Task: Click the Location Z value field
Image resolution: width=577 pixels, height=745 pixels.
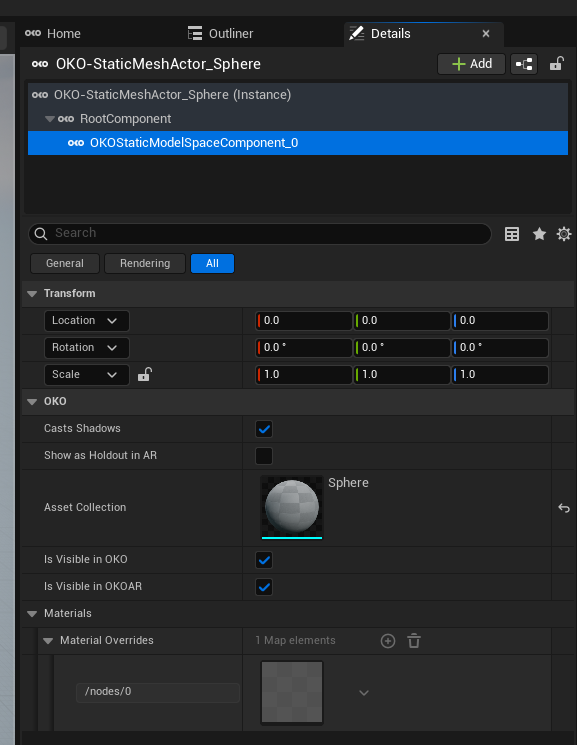Action: coord(500,321)
